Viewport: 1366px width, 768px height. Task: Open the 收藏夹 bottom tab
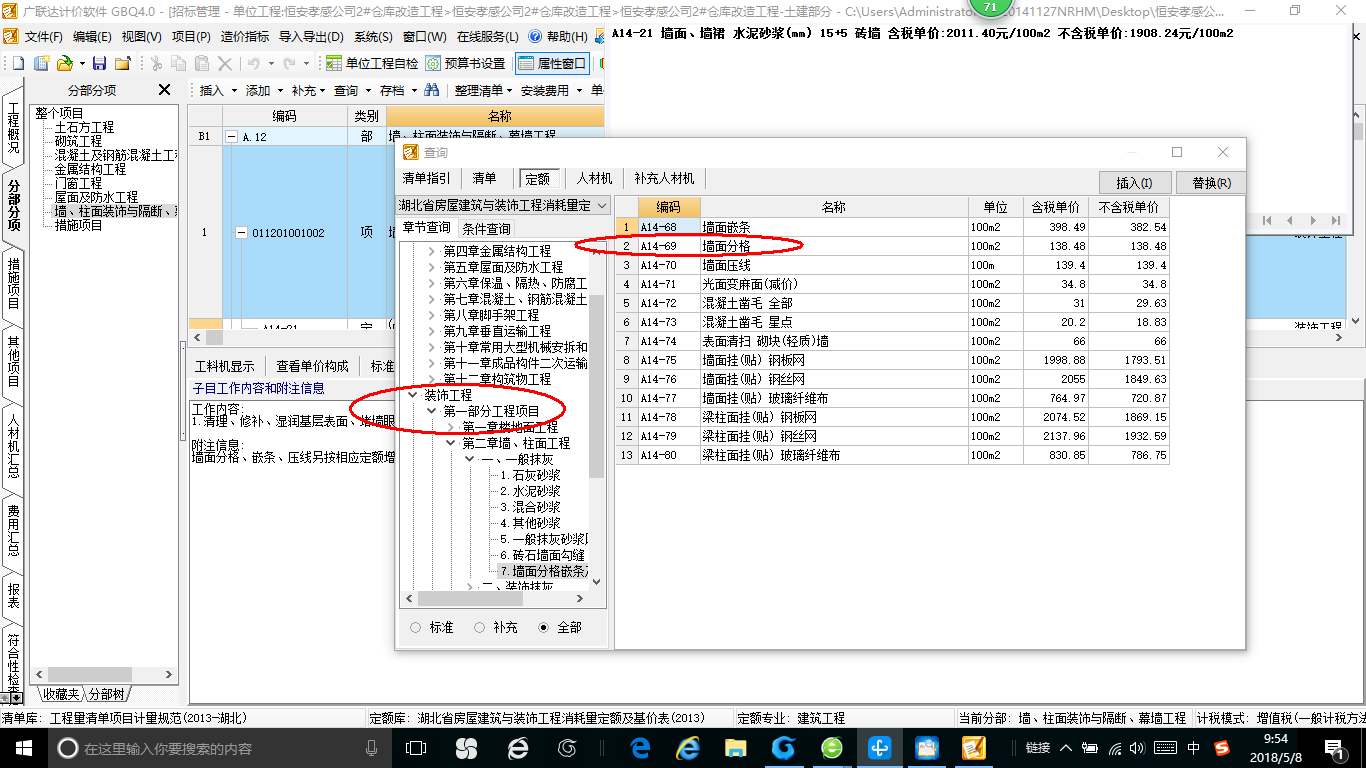click(x=61, y=694)
